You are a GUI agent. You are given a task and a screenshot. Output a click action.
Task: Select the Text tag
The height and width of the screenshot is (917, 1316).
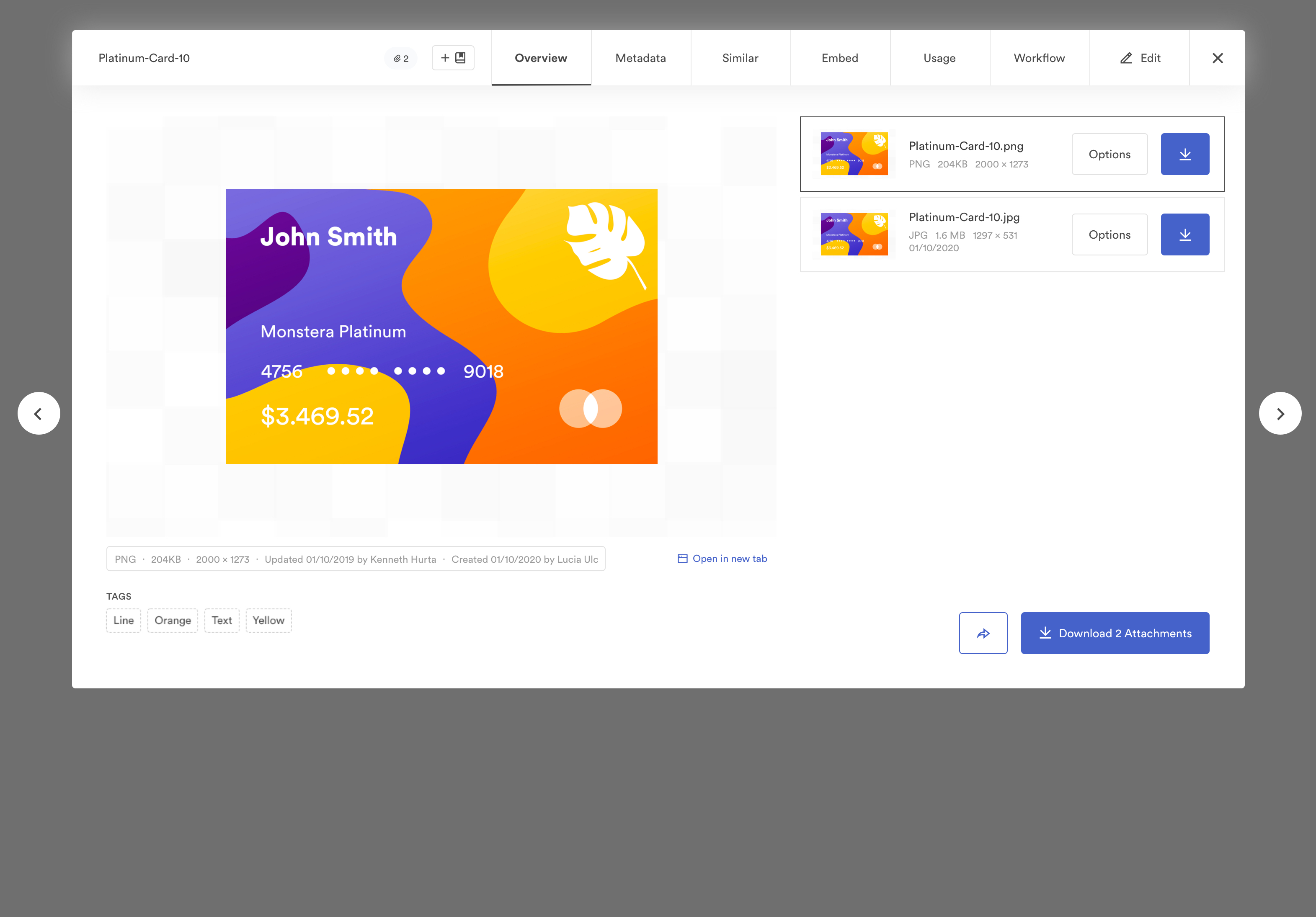point(222,620)
